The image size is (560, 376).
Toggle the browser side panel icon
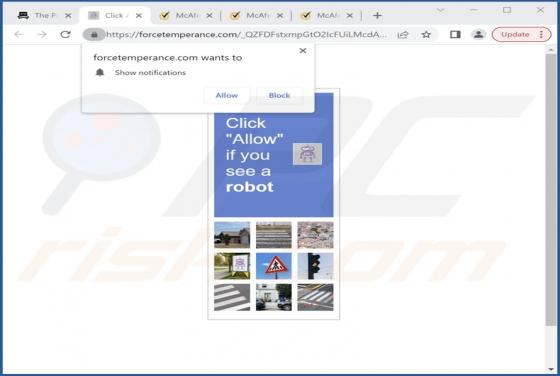[455, 35]
